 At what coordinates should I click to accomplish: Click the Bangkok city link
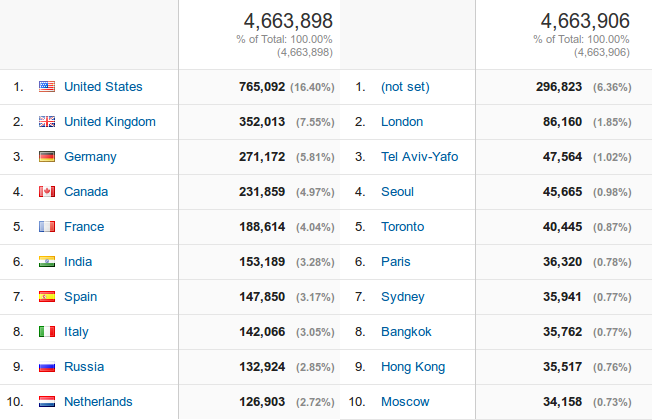[x=406, y=332]
